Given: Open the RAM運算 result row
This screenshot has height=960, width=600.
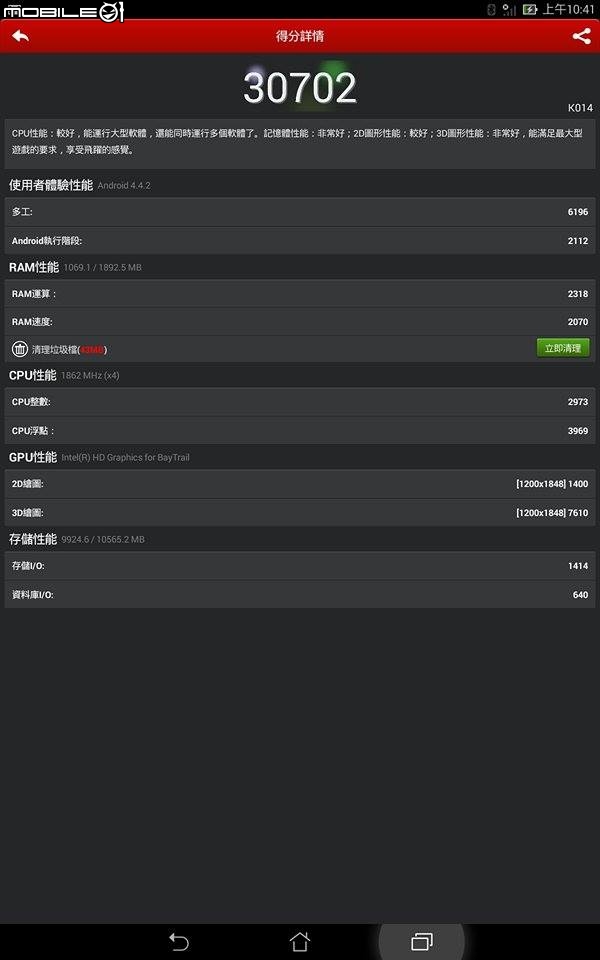Looking at the screenshot, I should tap(300, 294).
